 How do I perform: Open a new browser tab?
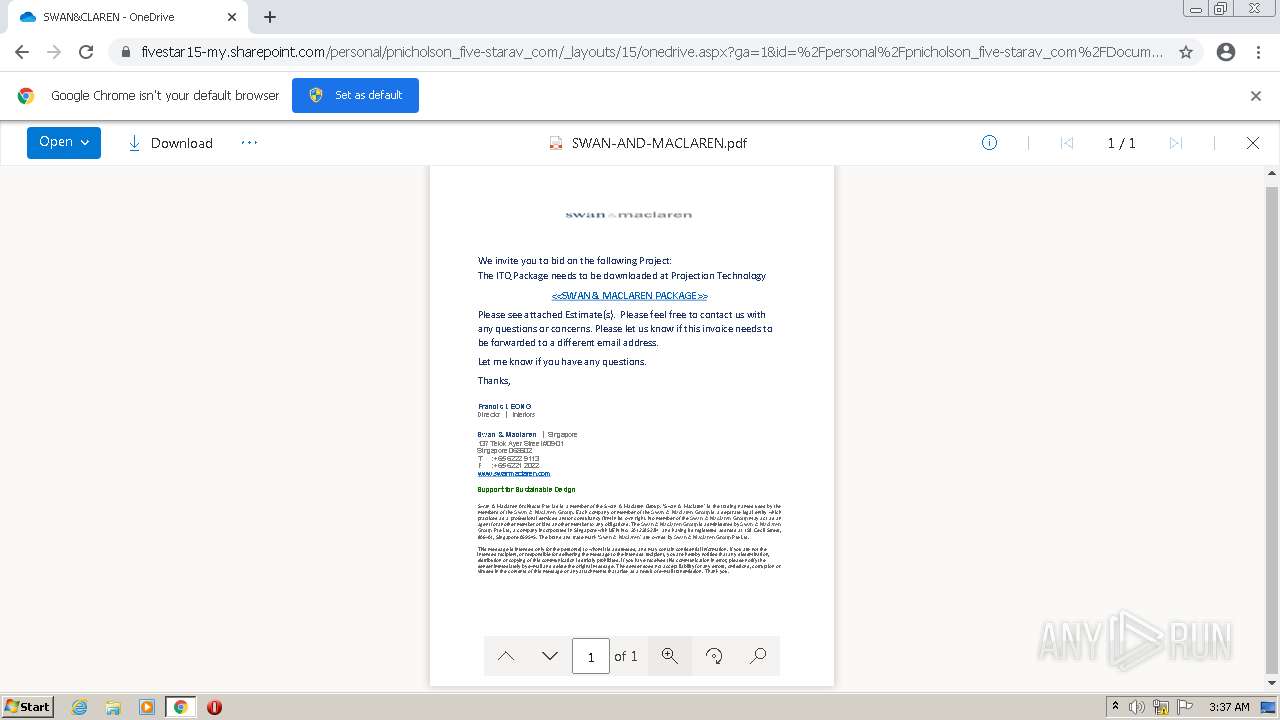tap(270, 17)
